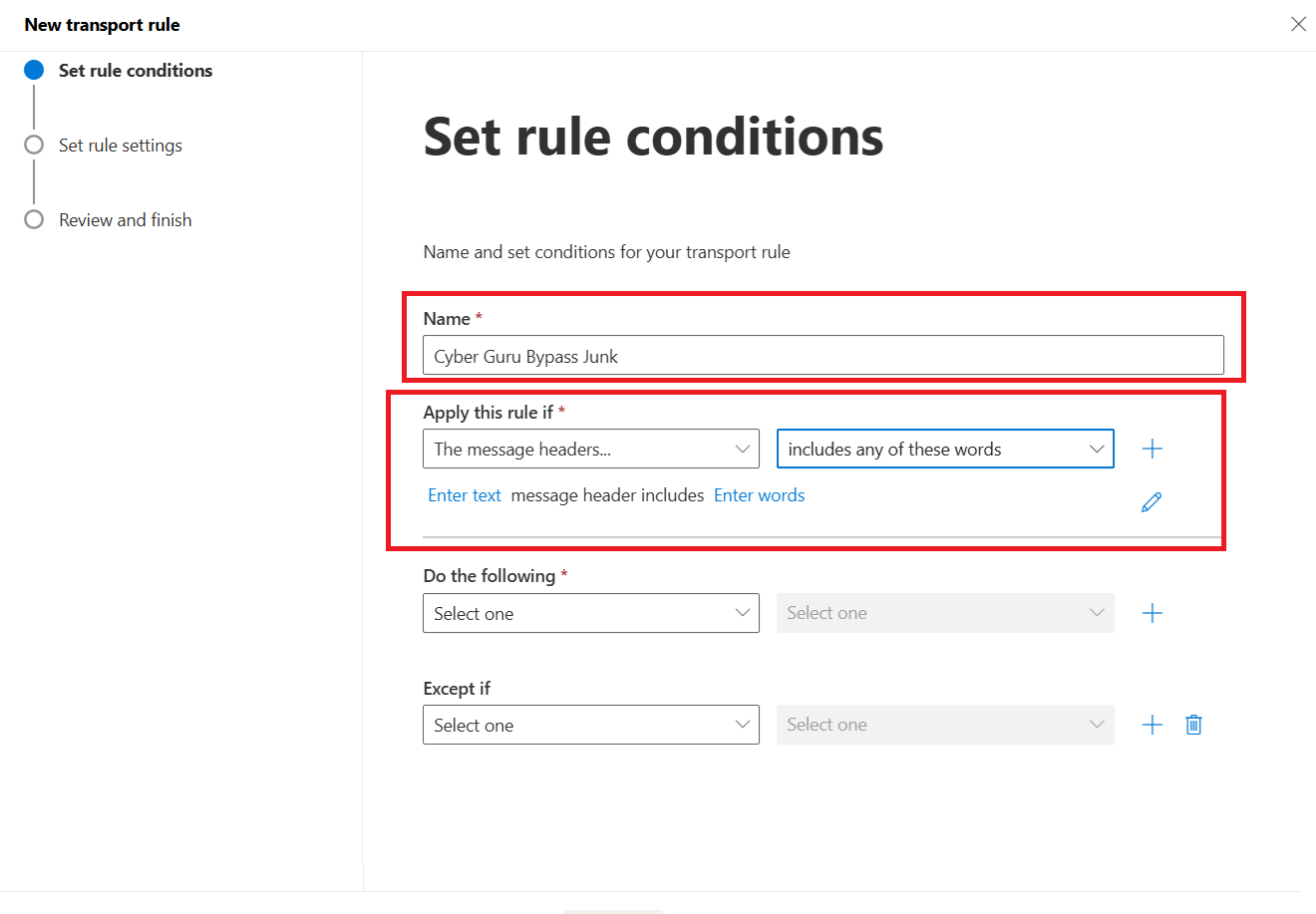Screen dimensions: 1316x914
Task: Open the 'Enter text' link for header name
Action: pos(465,495)
